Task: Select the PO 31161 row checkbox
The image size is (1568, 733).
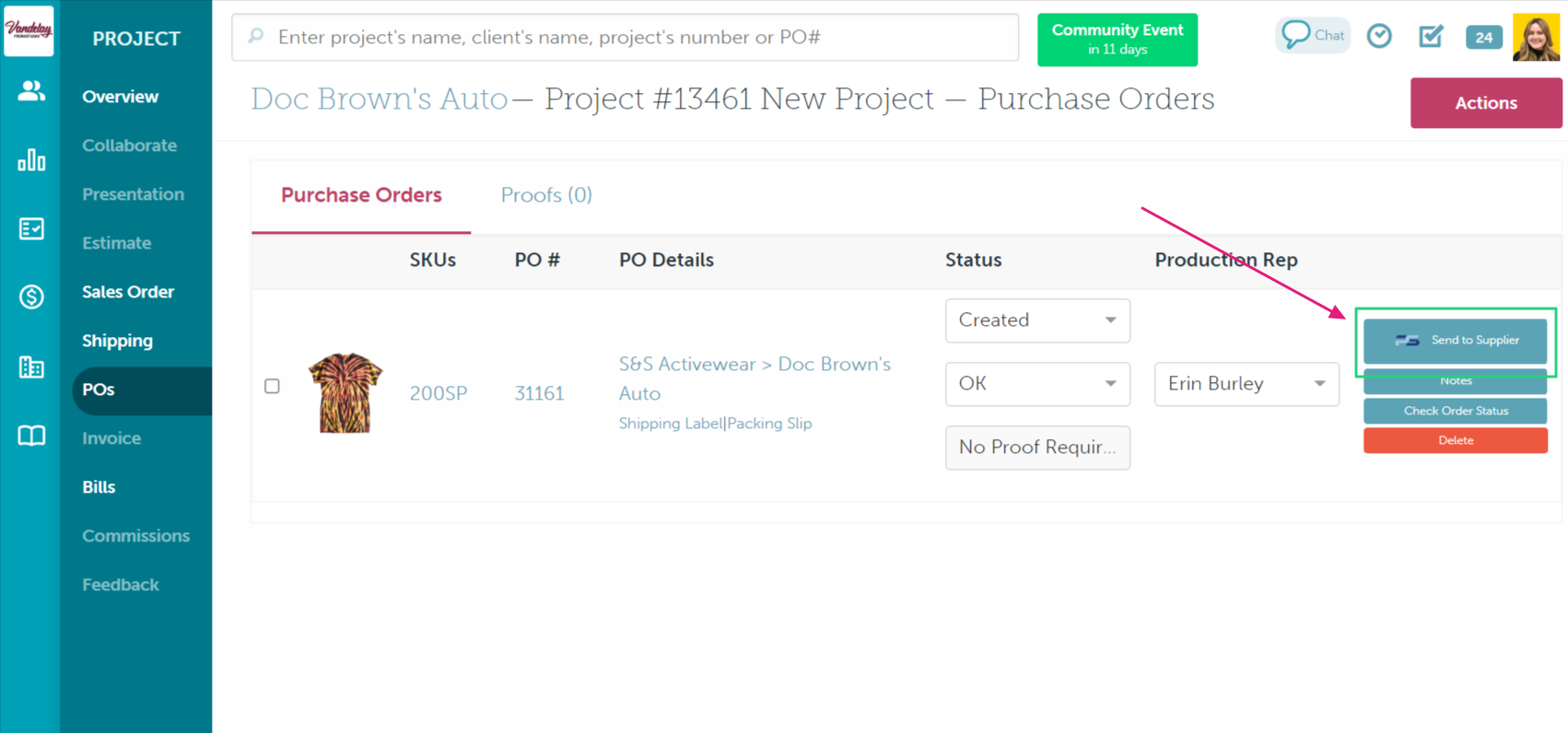Action: (272, 386)
